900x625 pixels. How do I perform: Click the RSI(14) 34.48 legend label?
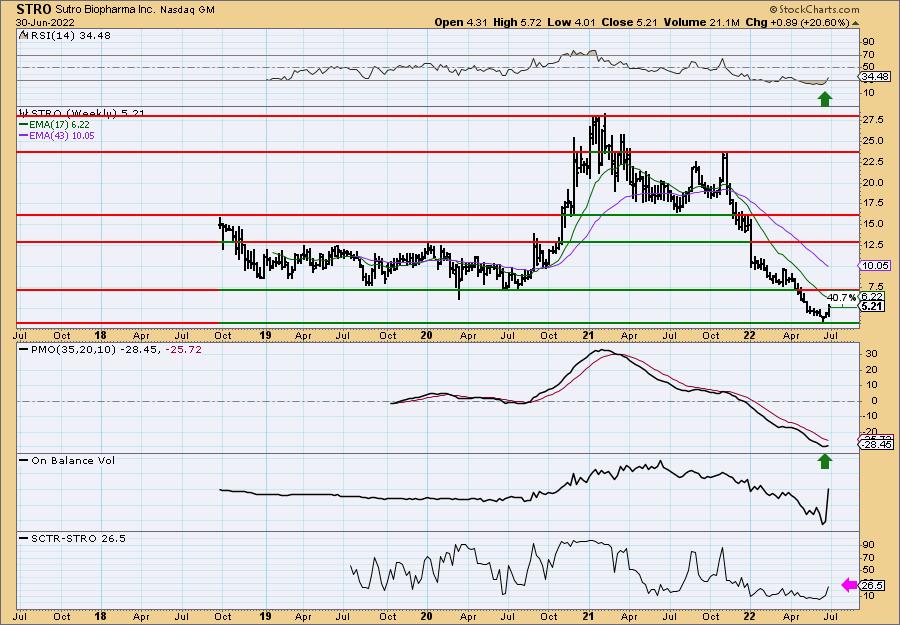point(71,36)
